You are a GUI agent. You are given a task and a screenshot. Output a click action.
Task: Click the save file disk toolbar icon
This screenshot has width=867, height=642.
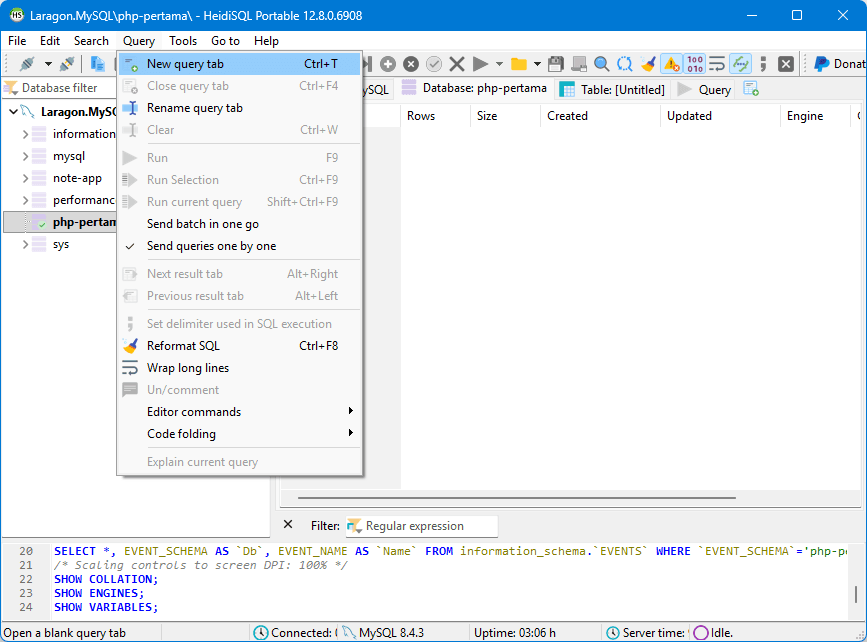point(554,62)
